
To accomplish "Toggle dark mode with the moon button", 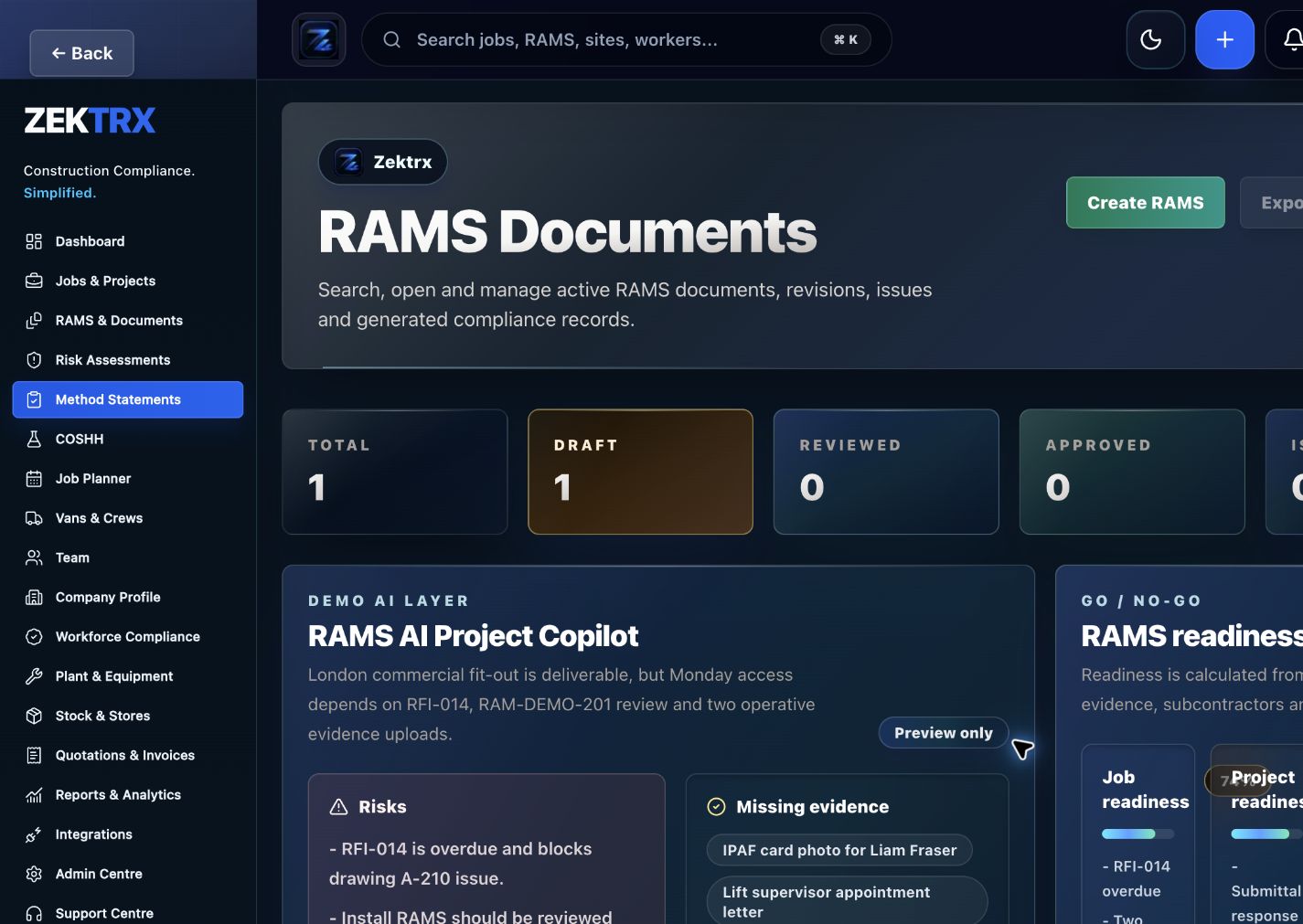I will coord(1155,39).
